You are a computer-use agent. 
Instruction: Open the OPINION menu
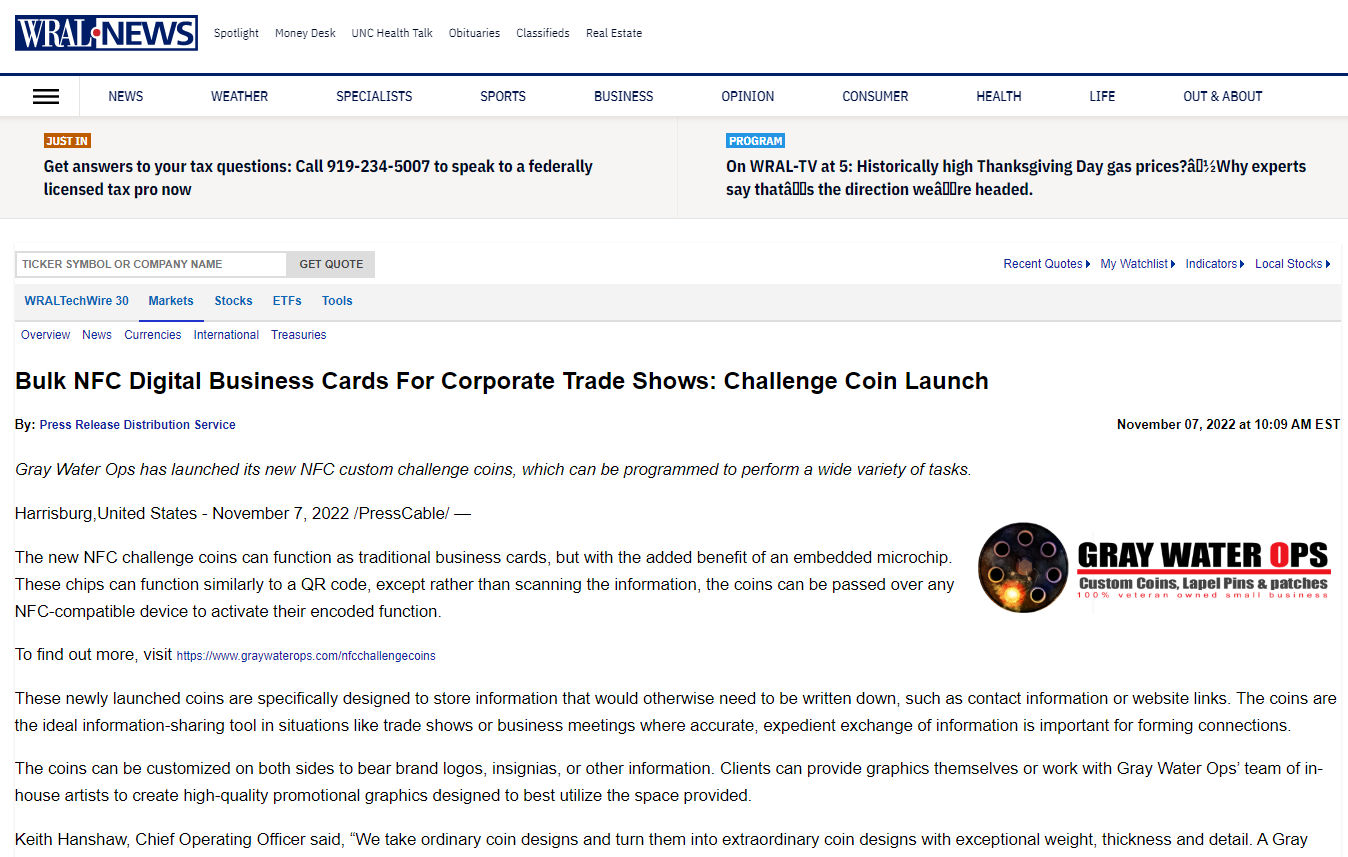(x=748, y=97)
